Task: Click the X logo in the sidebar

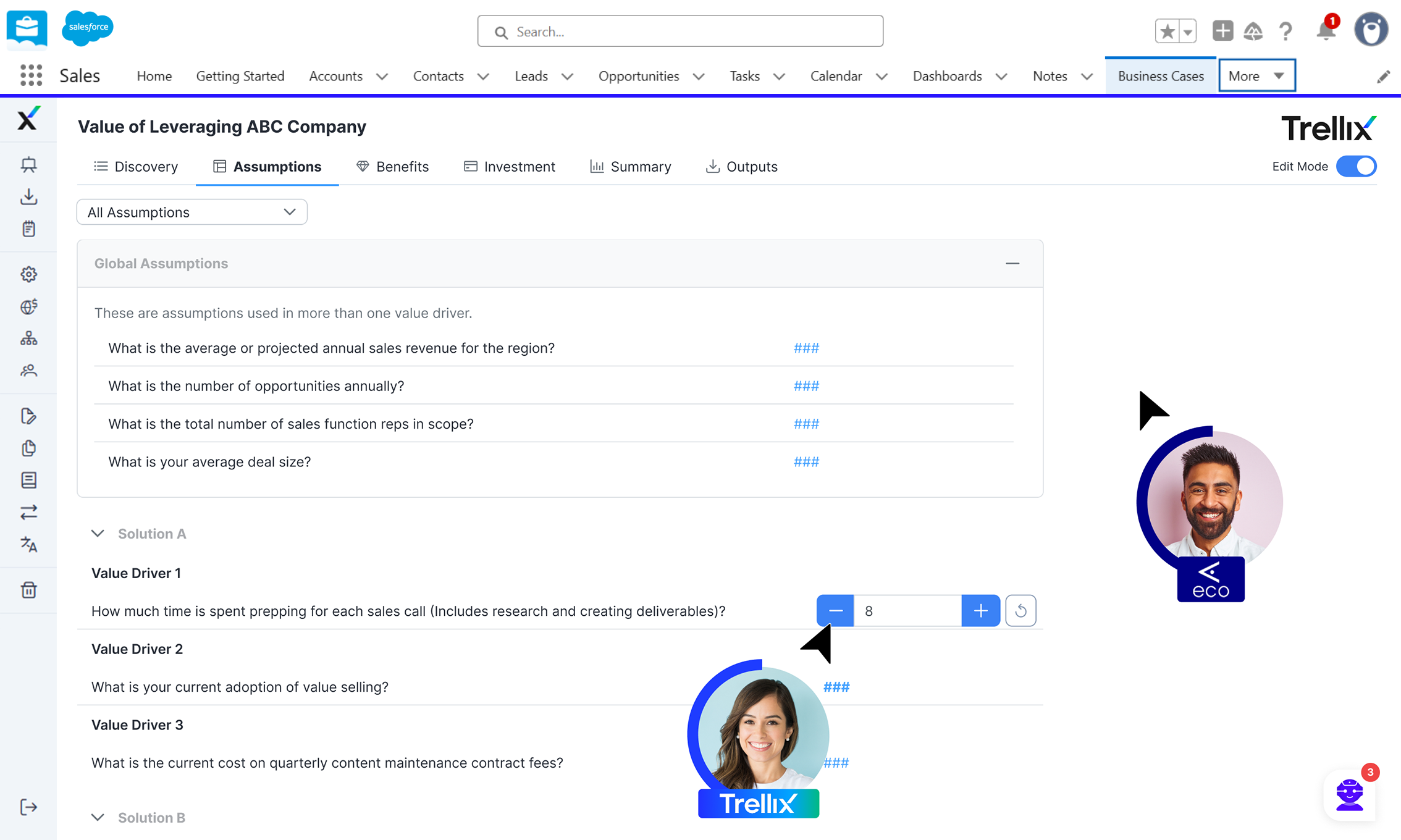Action: pos(28,118)
